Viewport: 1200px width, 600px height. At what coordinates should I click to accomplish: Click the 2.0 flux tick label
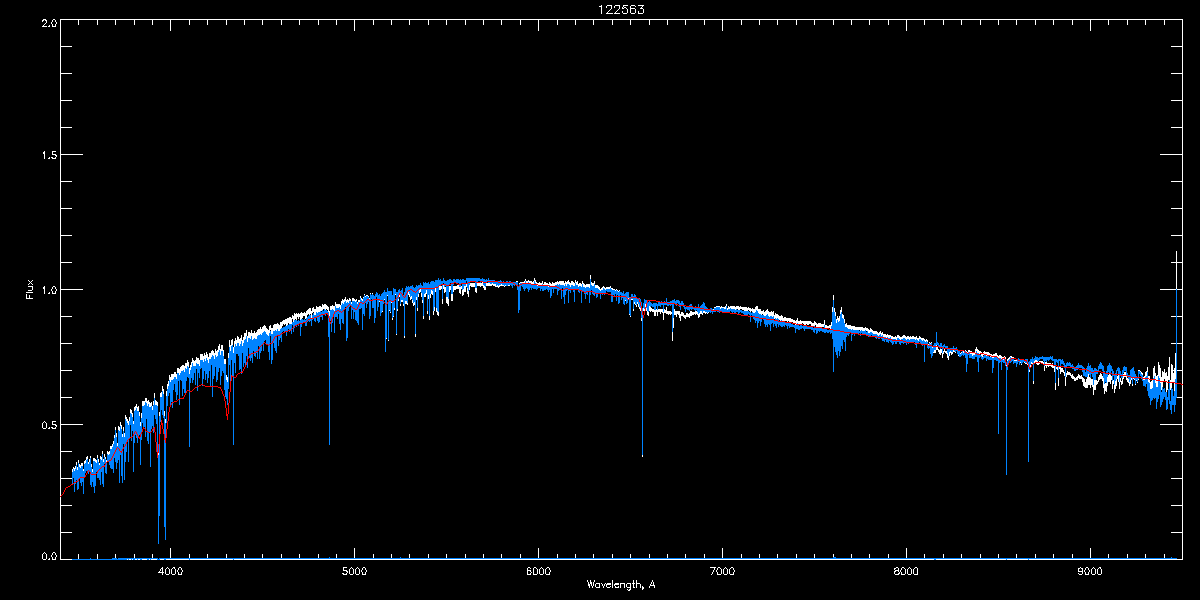(47, 22)
